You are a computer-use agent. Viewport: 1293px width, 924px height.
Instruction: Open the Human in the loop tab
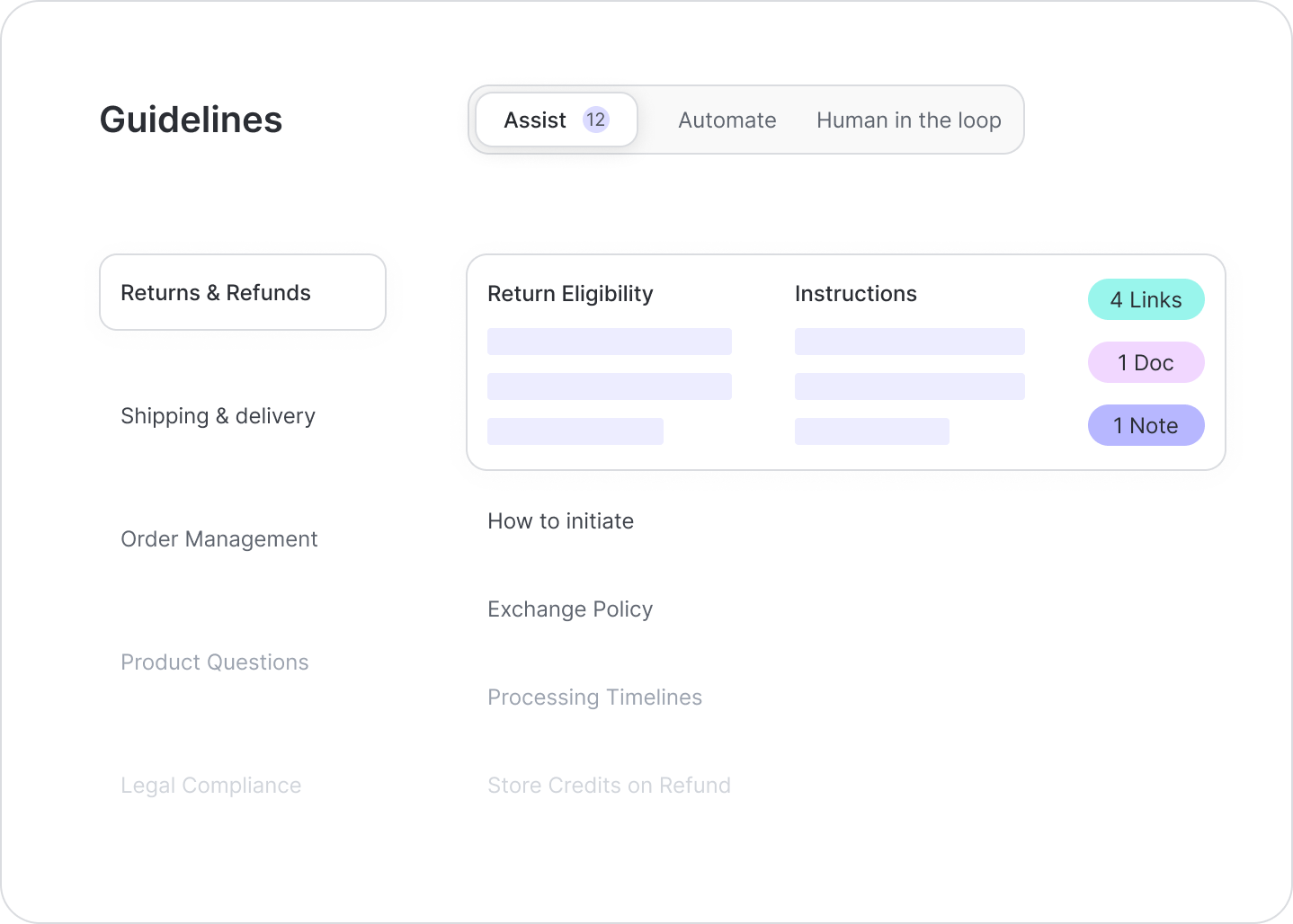pyautogui.click(x=908, y=120)
